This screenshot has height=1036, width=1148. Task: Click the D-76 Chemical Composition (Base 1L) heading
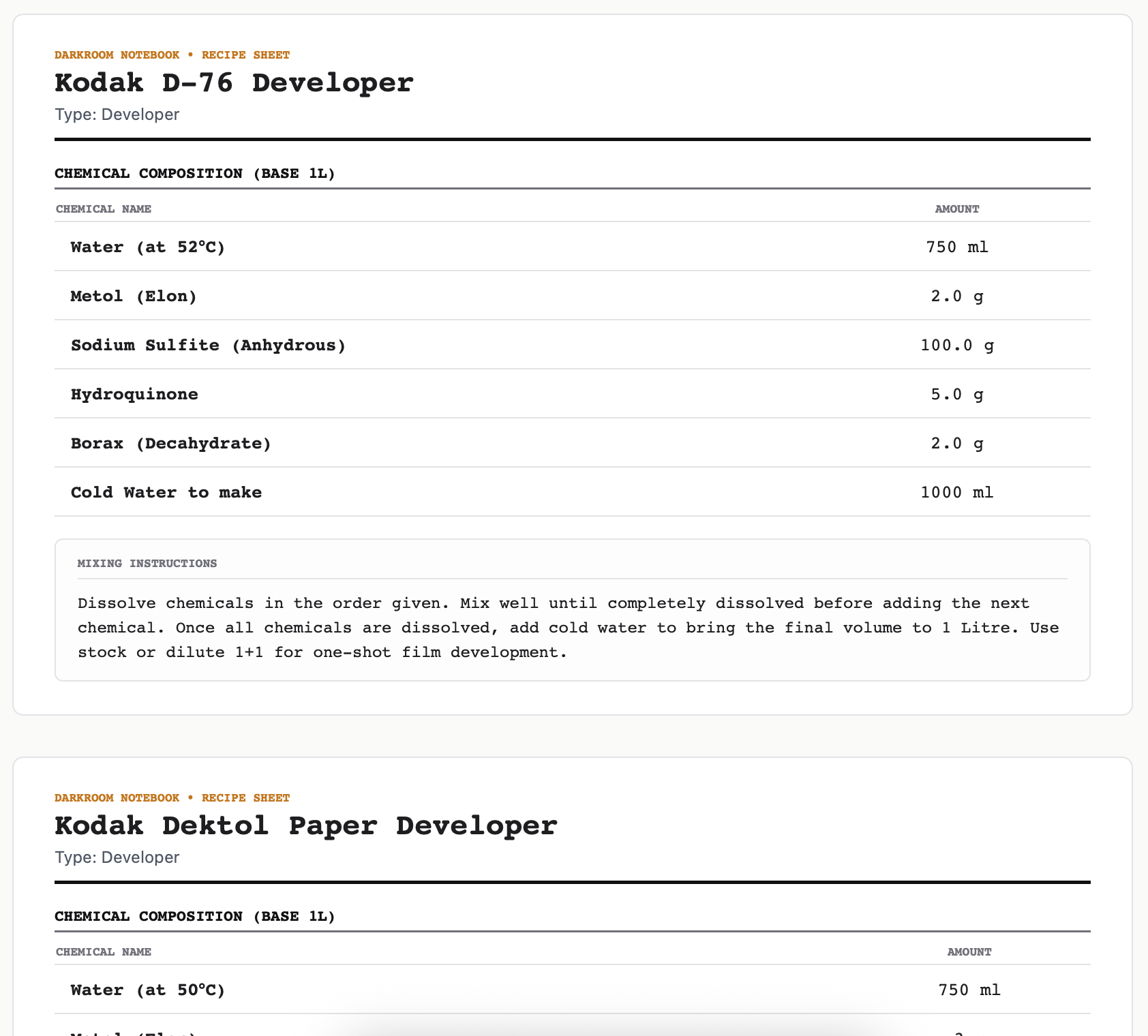195,173
